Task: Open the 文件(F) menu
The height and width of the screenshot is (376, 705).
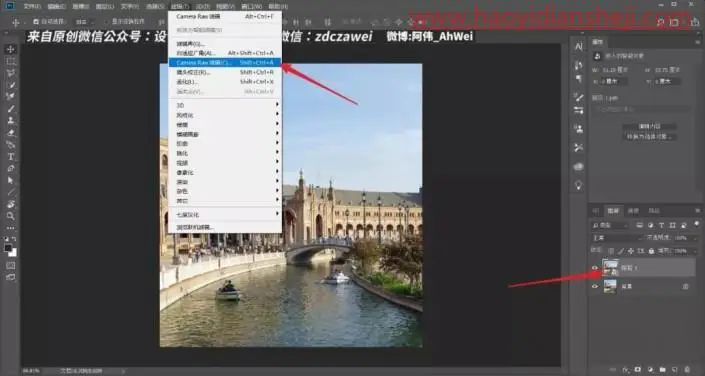Action: [x=31, y=6]
